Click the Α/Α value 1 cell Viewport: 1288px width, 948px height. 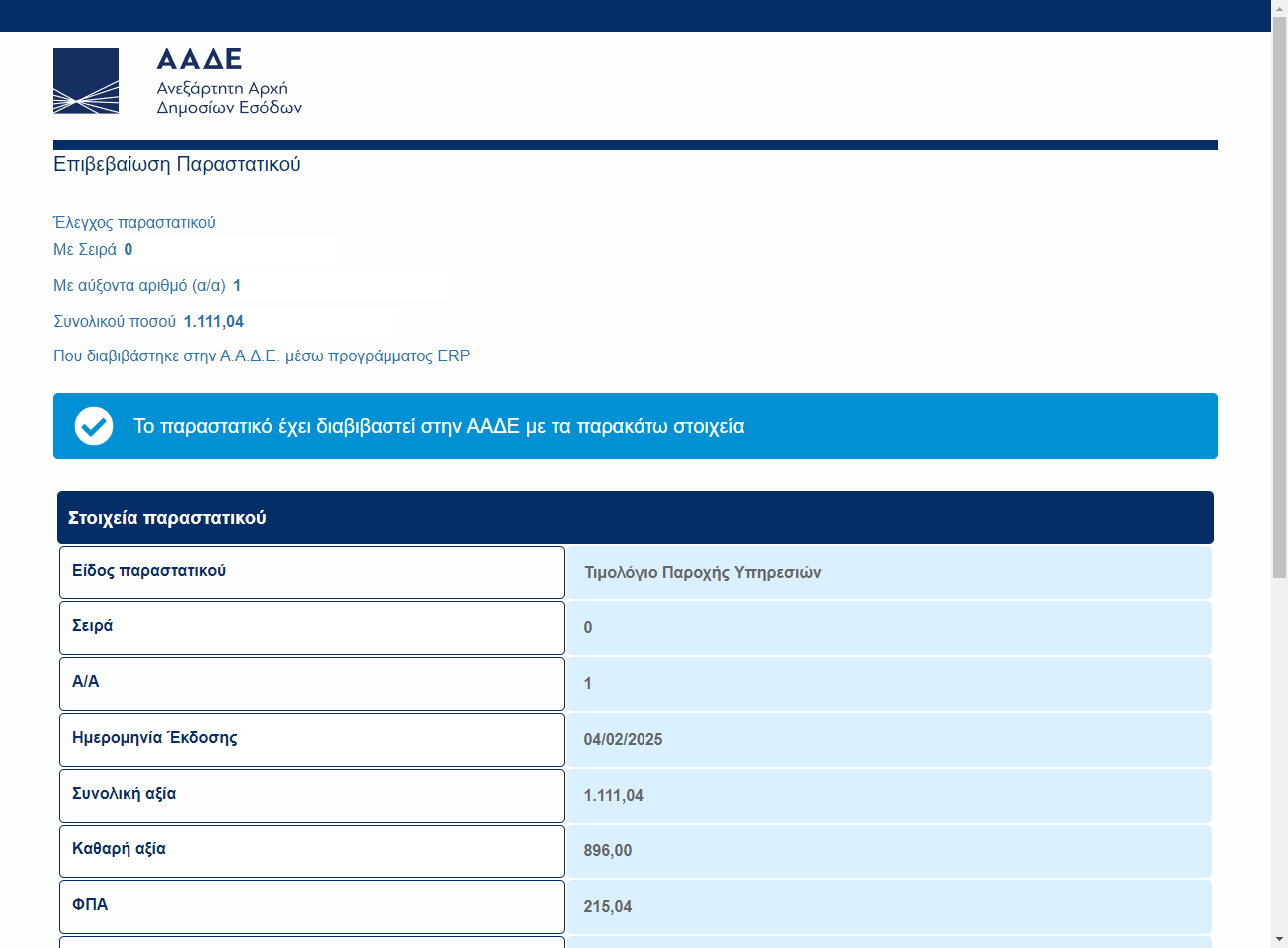click(890, 684)
